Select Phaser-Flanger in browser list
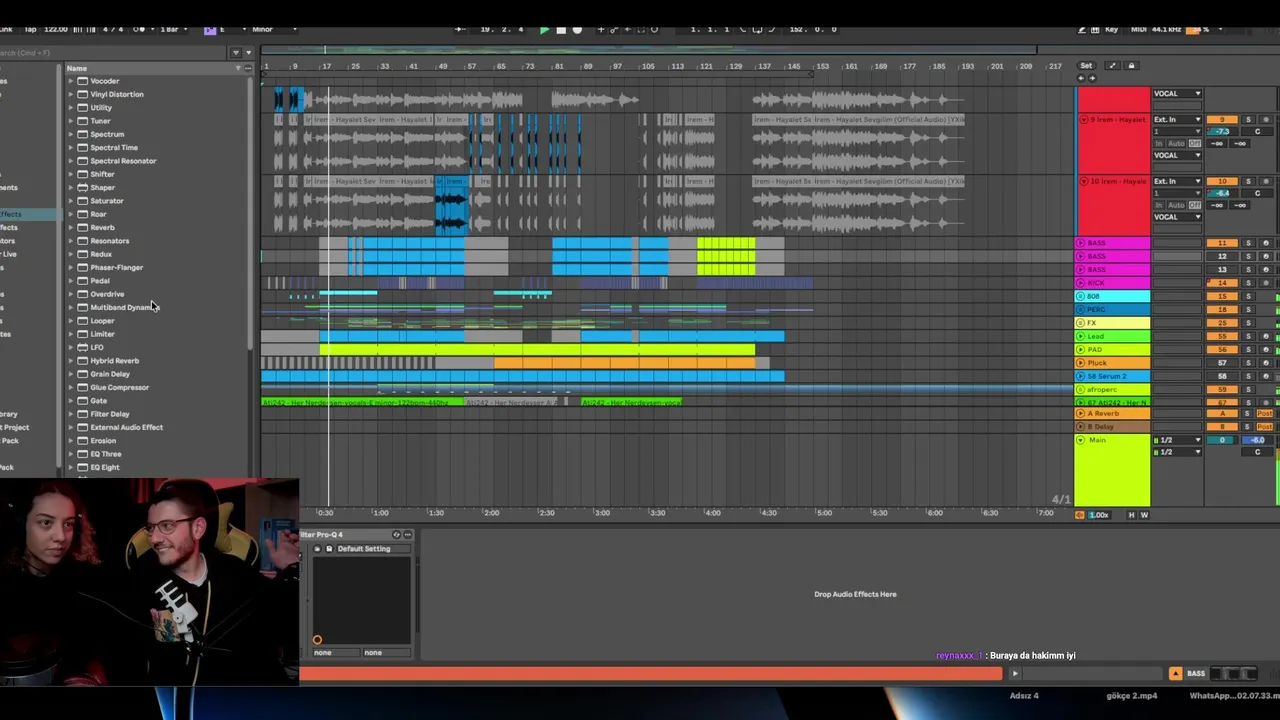 coord(116,267)
